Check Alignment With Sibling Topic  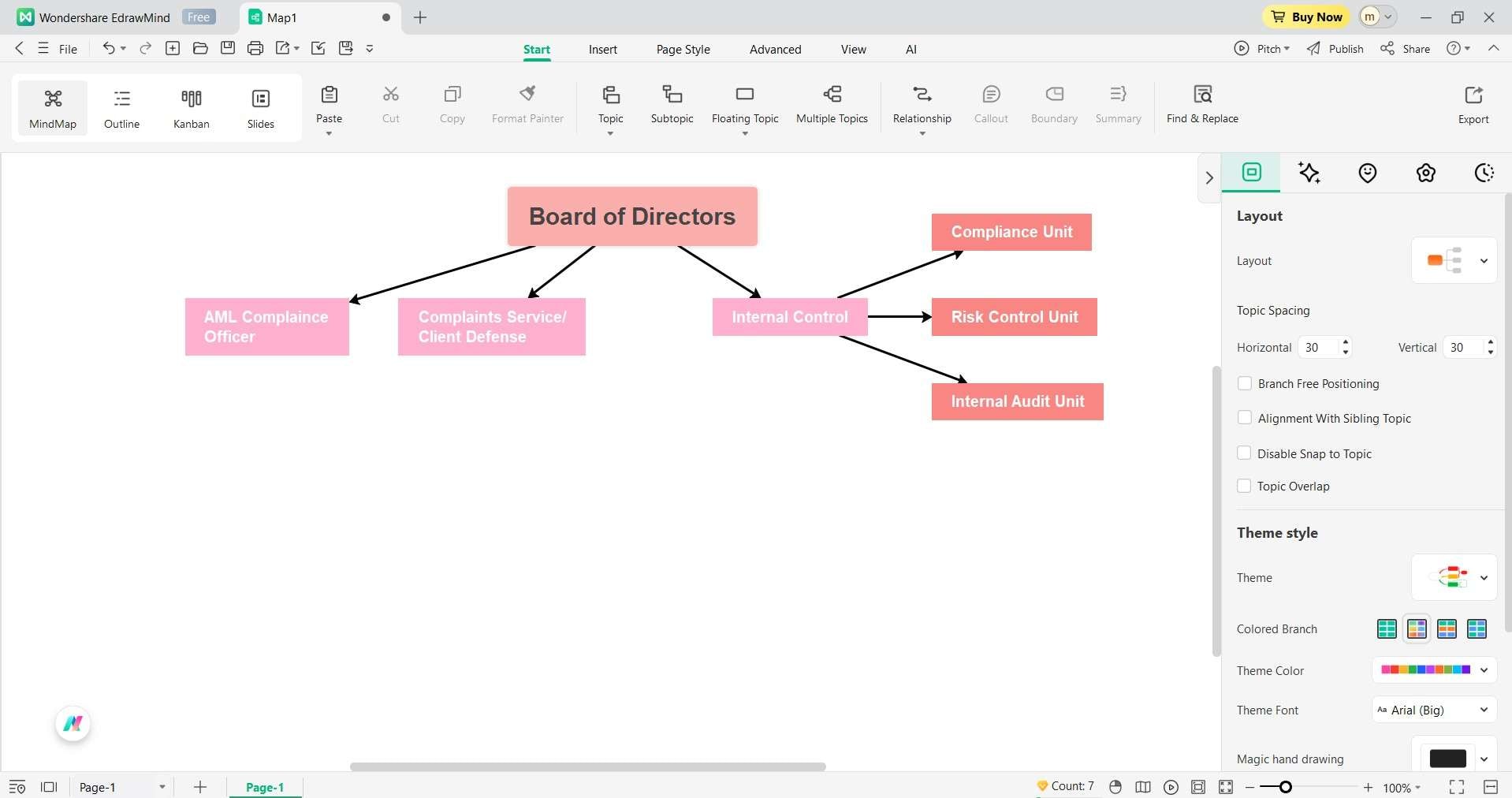(1245, 418)
